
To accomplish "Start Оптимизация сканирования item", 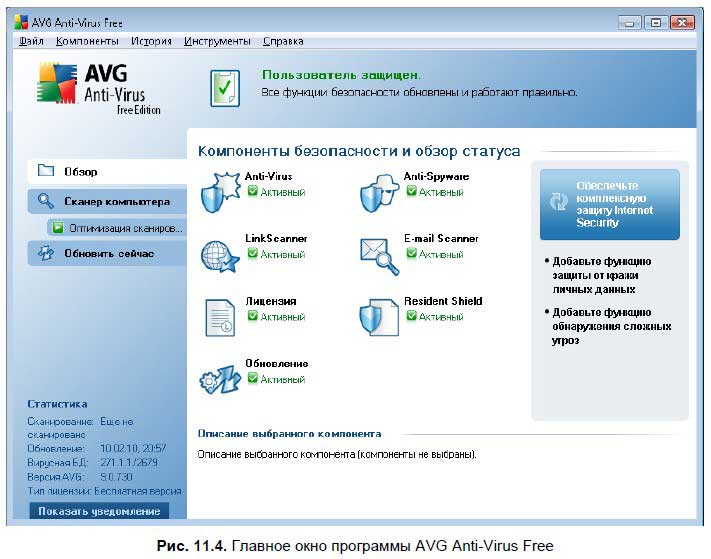I will pos(117,228).
